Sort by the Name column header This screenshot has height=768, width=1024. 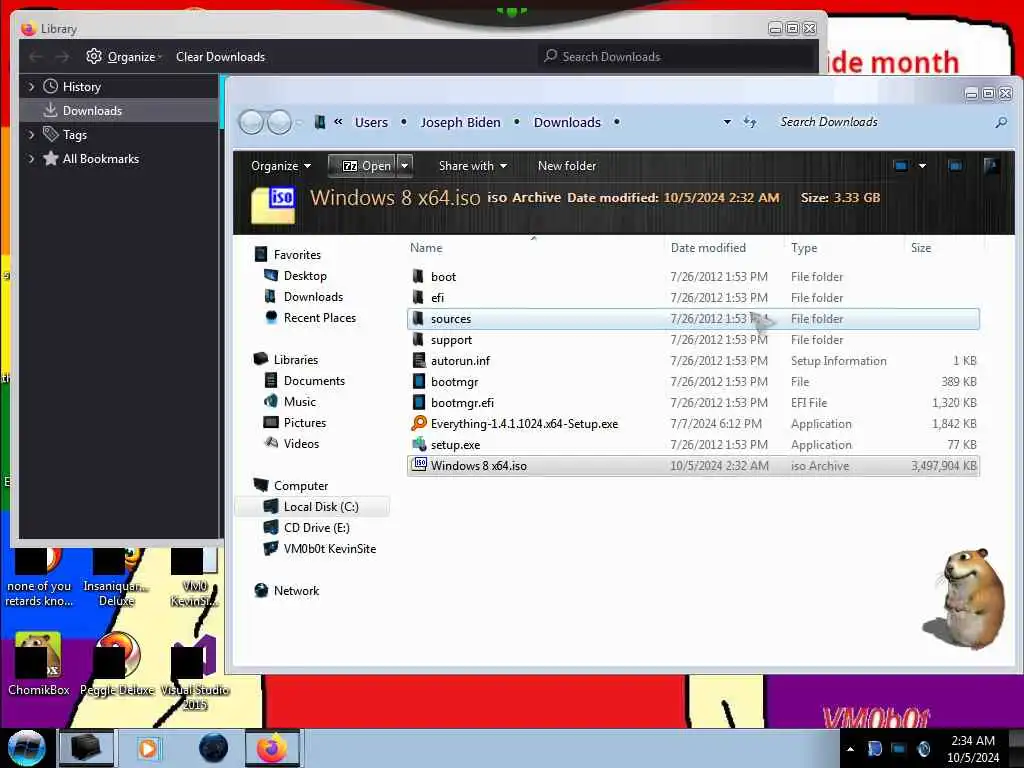426,248
